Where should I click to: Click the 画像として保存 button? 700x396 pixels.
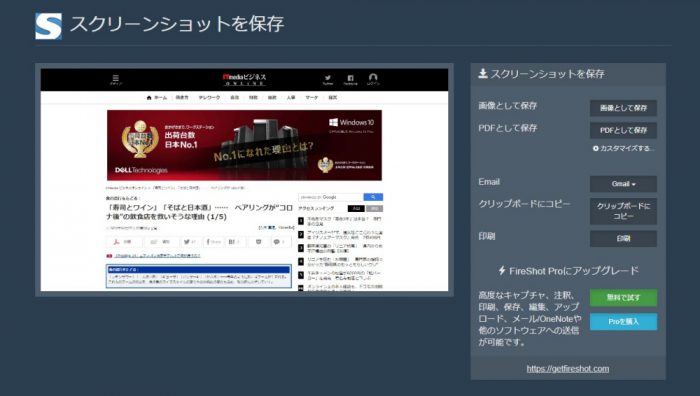tap(623, 108)
